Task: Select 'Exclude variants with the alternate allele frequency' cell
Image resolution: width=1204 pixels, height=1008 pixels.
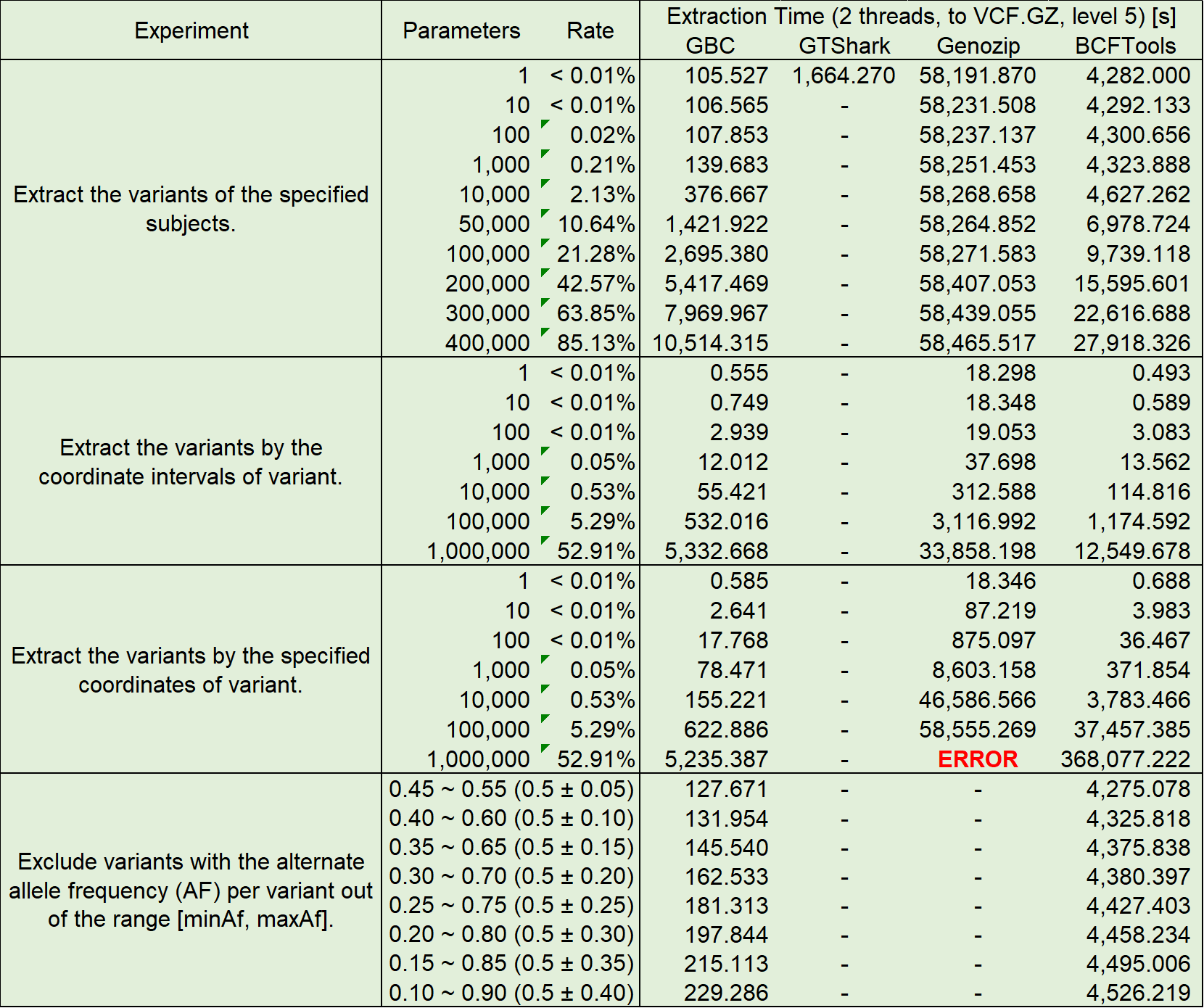Action: pyautogui.click(x=191, y=891)
